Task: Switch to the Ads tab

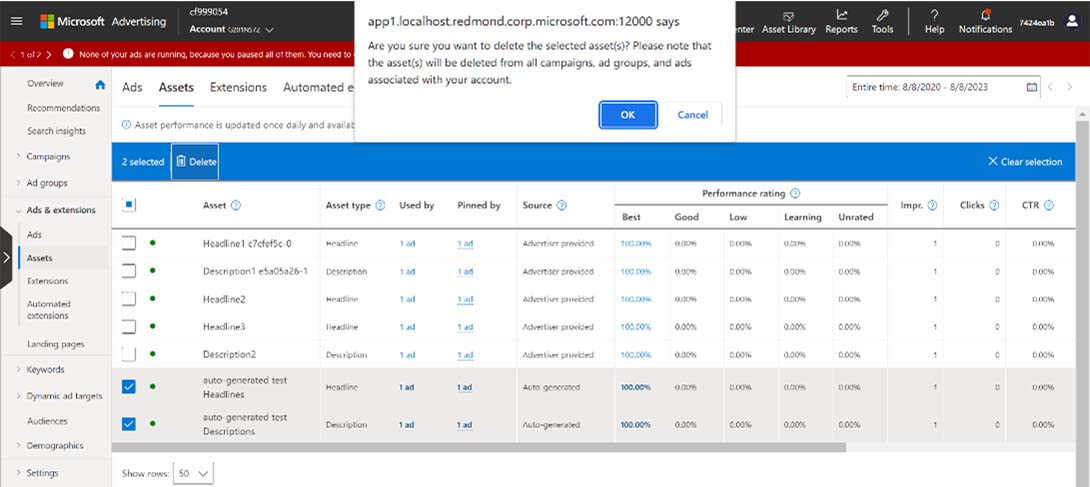Action: pyautogui.click(x=132, y=87)
